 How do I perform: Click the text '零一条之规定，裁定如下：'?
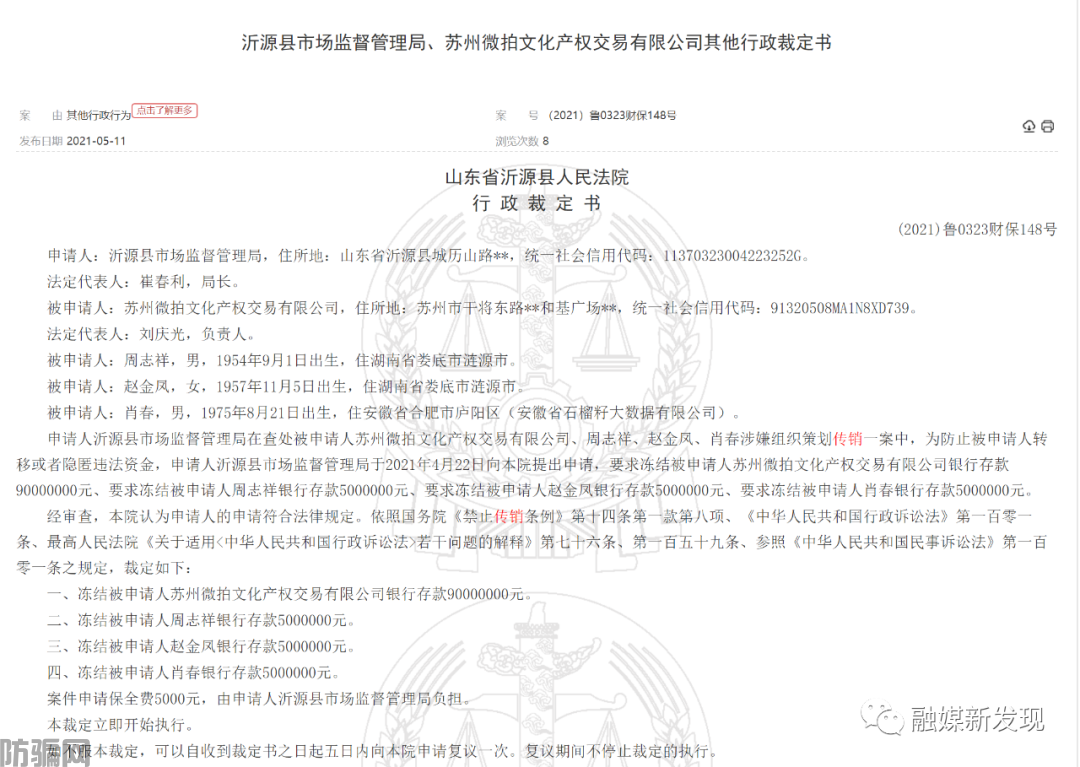click(105, 569)
